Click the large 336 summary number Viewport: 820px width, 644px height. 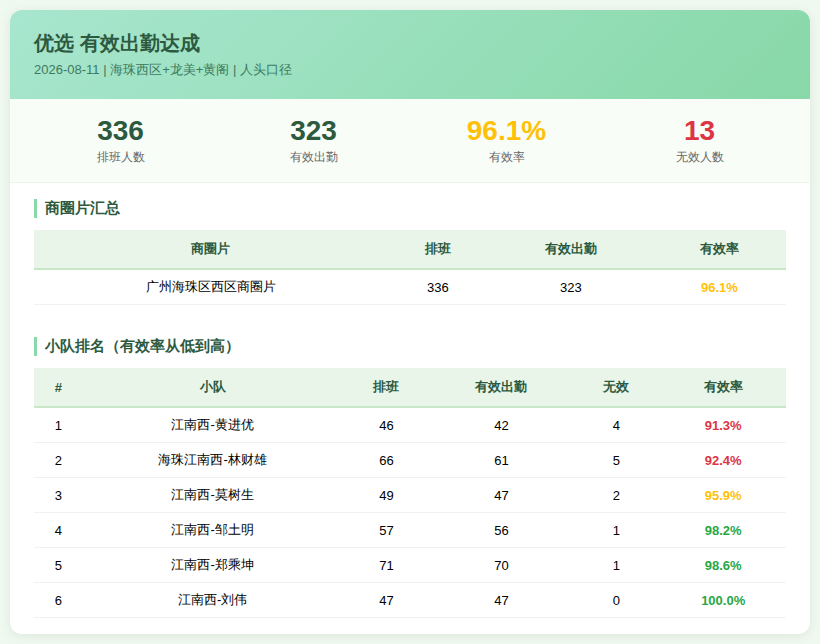[x=120, y=131]
